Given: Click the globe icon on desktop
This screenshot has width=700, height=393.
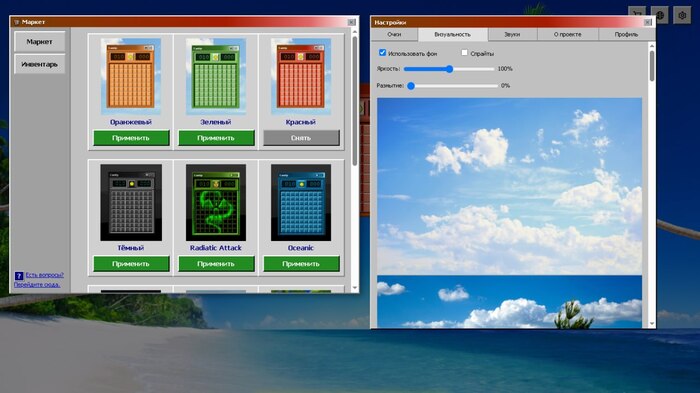Looking at the screenshot, I should [x=660, y=16].
